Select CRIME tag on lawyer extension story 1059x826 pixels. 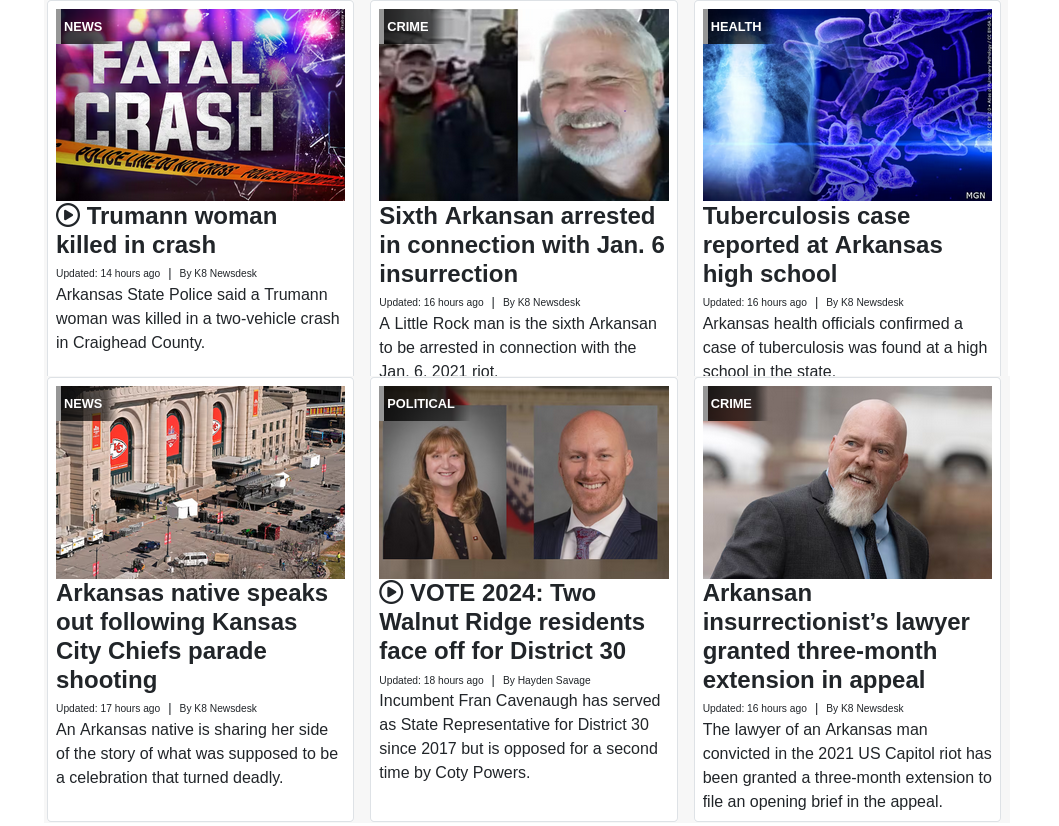(731, 403)
